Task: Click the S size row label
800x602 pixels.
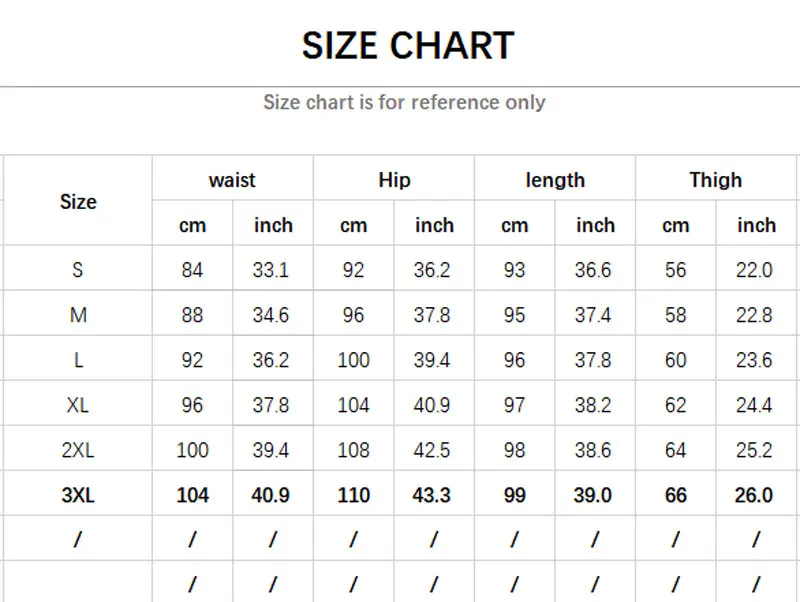Action: [x=78, y=270]
